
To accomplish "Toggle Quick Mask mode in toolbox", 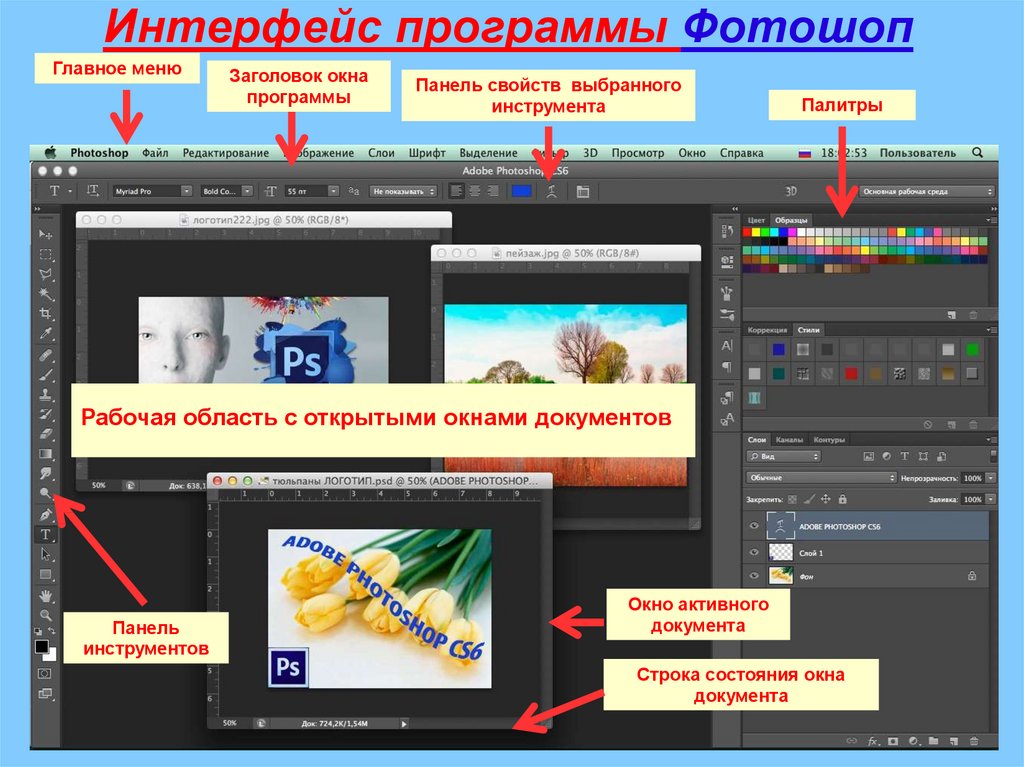I will [45, 673].
